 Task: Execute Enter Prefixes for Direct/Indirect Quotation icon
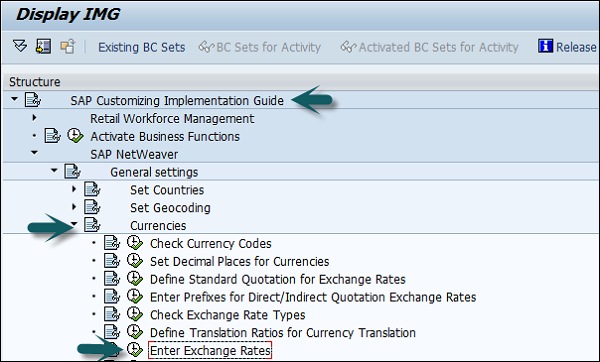(x=135, y=296)
